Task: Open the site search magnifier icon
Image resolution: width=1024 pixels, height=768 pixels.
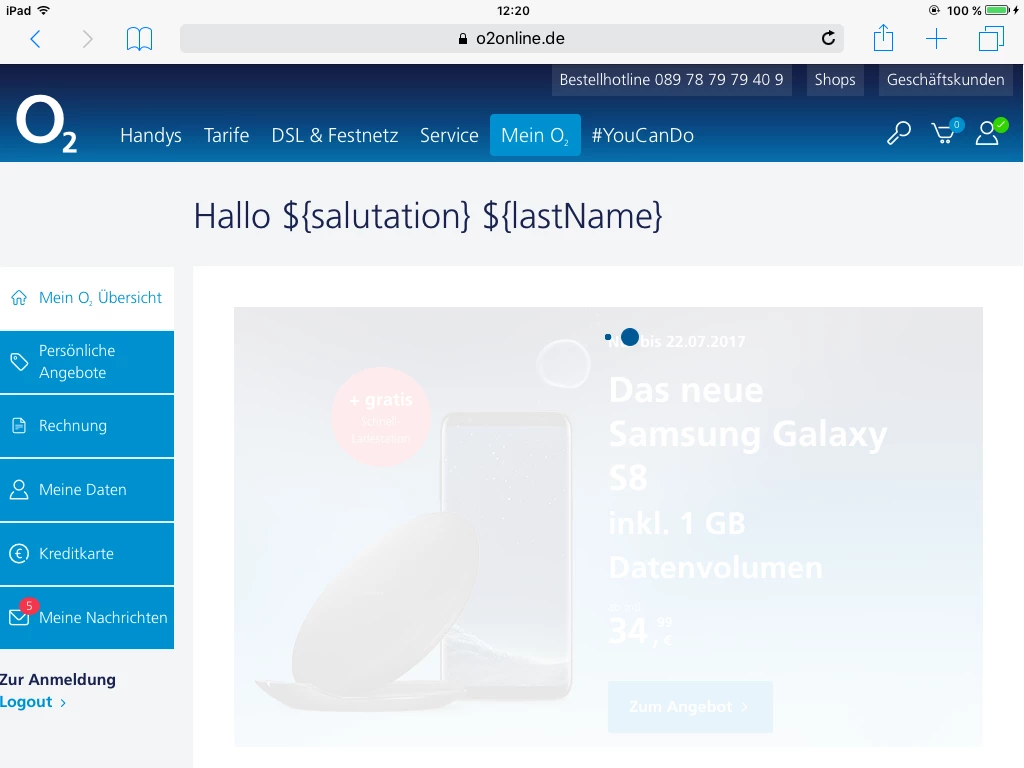Action: tap(899, 133)
